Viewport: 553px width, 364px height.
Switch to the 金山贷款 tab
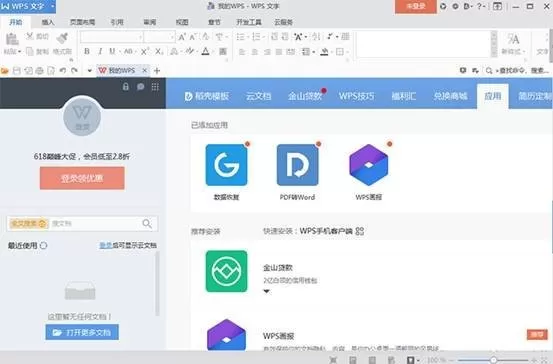(305, 96)
